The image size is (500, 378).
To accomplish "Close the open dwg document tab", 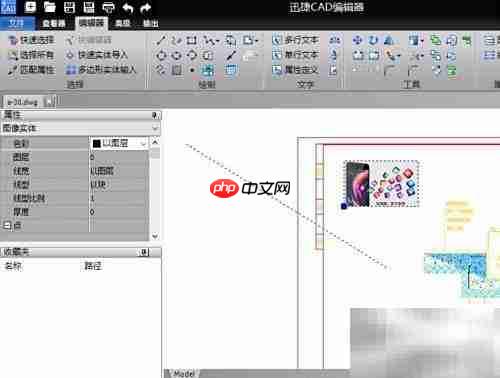I will (50, 102).
